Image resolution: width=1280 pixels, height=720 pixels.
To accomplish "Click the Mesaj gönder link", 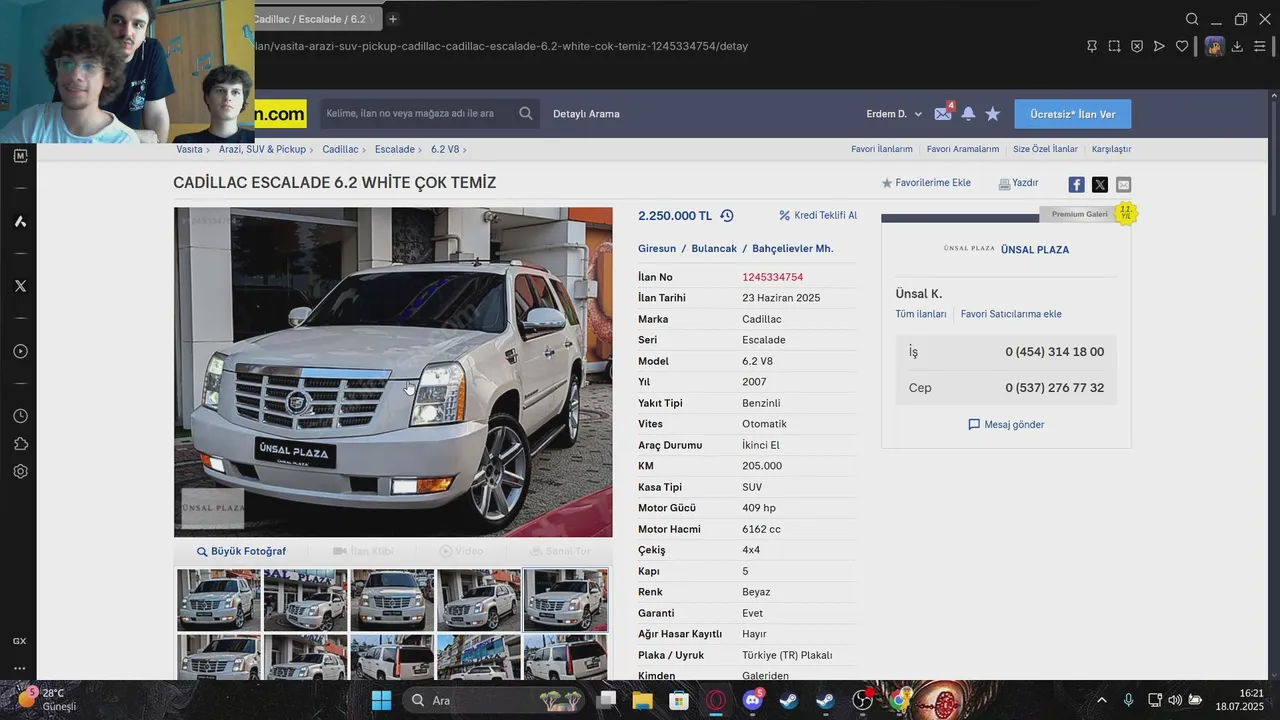I will (1006, 425).
